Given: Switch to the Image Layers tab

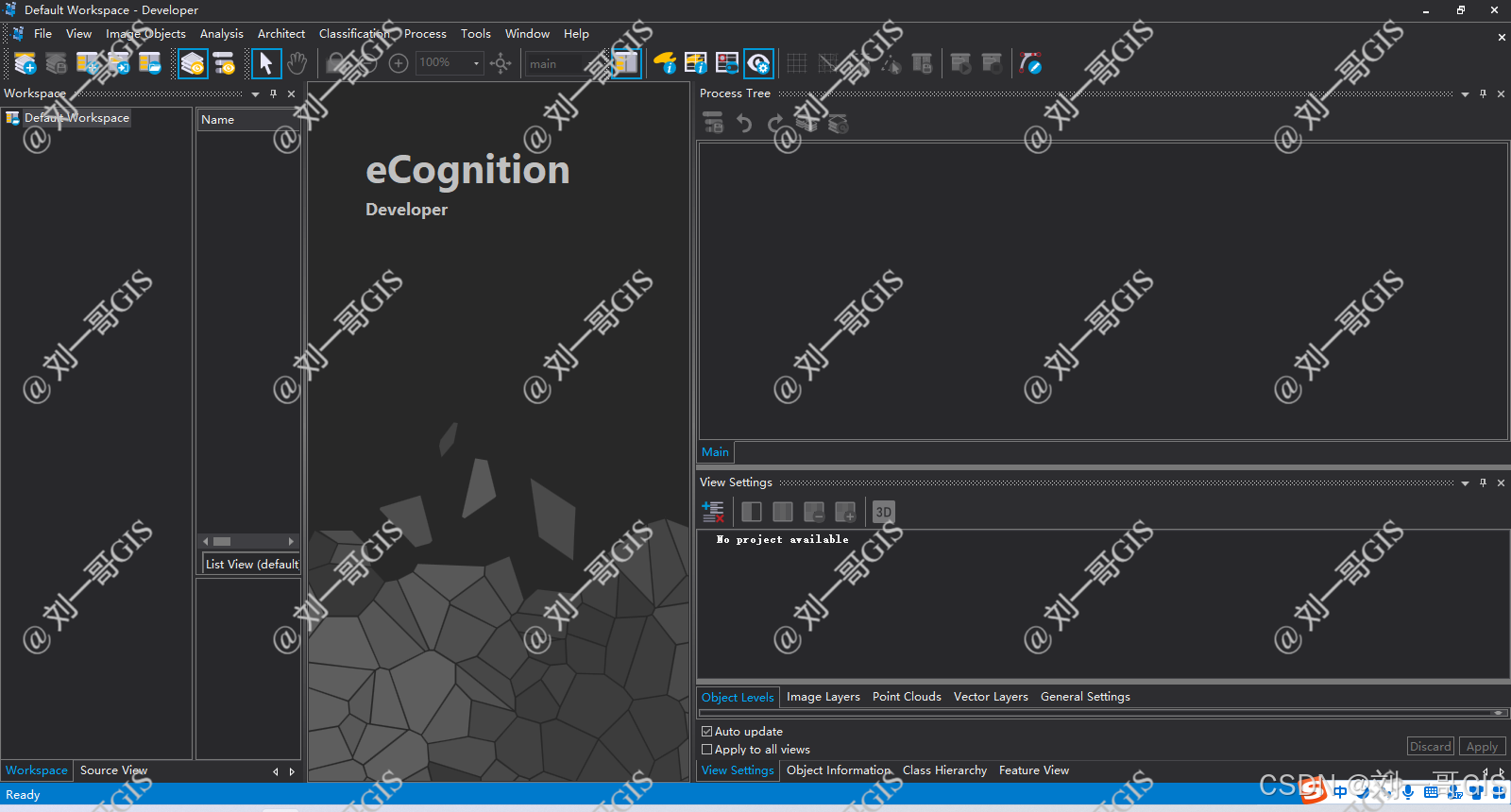Looking at the screenshot, I should point(823,697).
